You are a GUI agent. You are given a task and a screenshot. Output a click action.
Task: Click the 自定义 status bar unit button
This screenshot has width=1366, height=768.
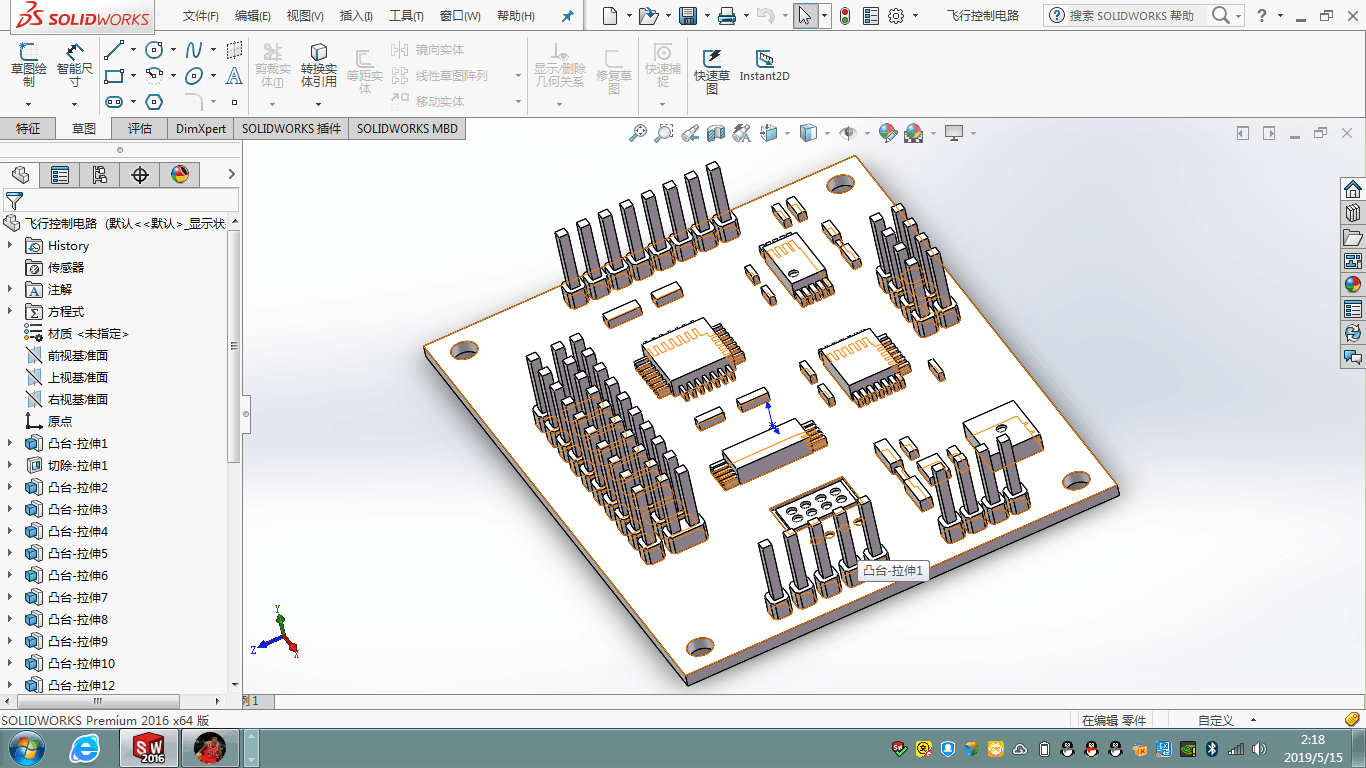click(1215, 720)
